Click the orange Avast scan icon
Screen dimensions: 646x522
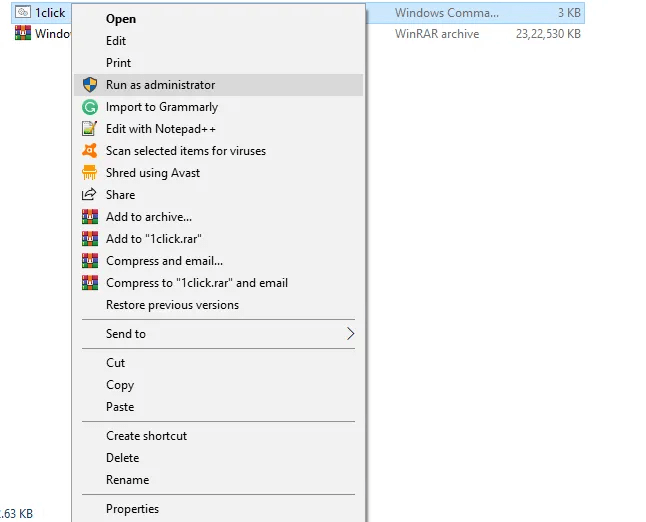point(90,151)
